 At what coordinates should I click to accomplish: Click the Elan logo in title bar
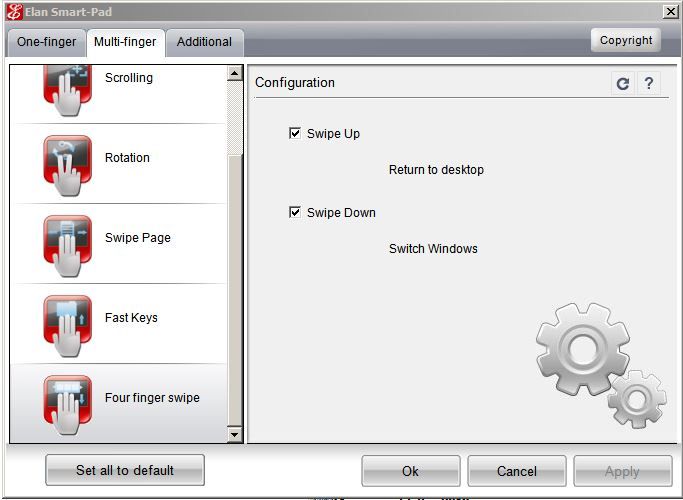(14, 12)
